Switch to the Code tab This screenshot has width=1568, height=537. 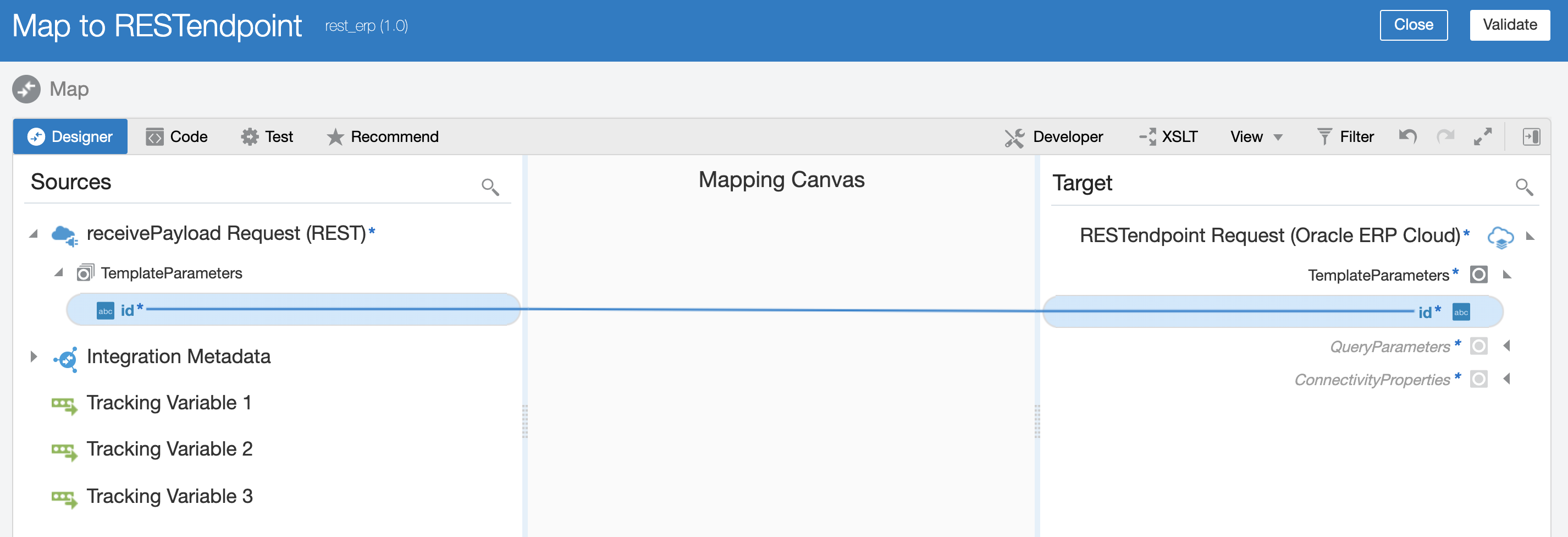coord(177,136)
